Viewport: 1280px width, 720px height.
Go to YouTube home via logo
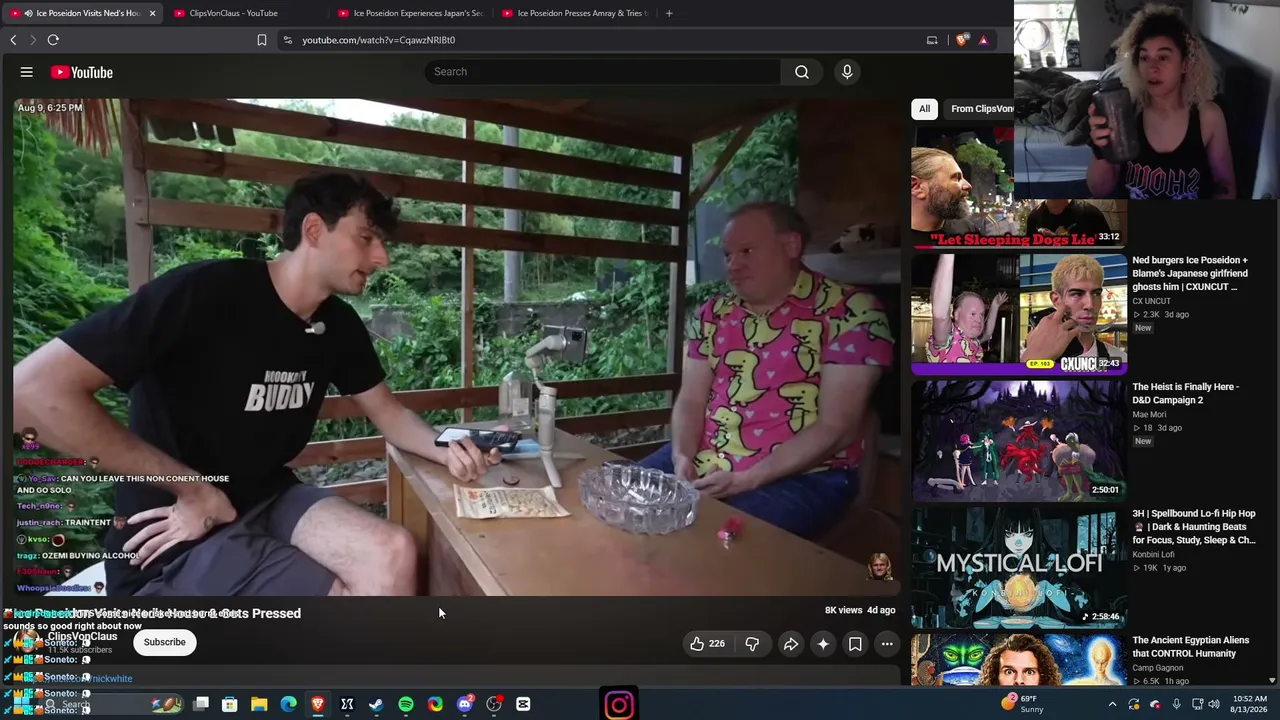pyautogui.click(x=82, y=72)
